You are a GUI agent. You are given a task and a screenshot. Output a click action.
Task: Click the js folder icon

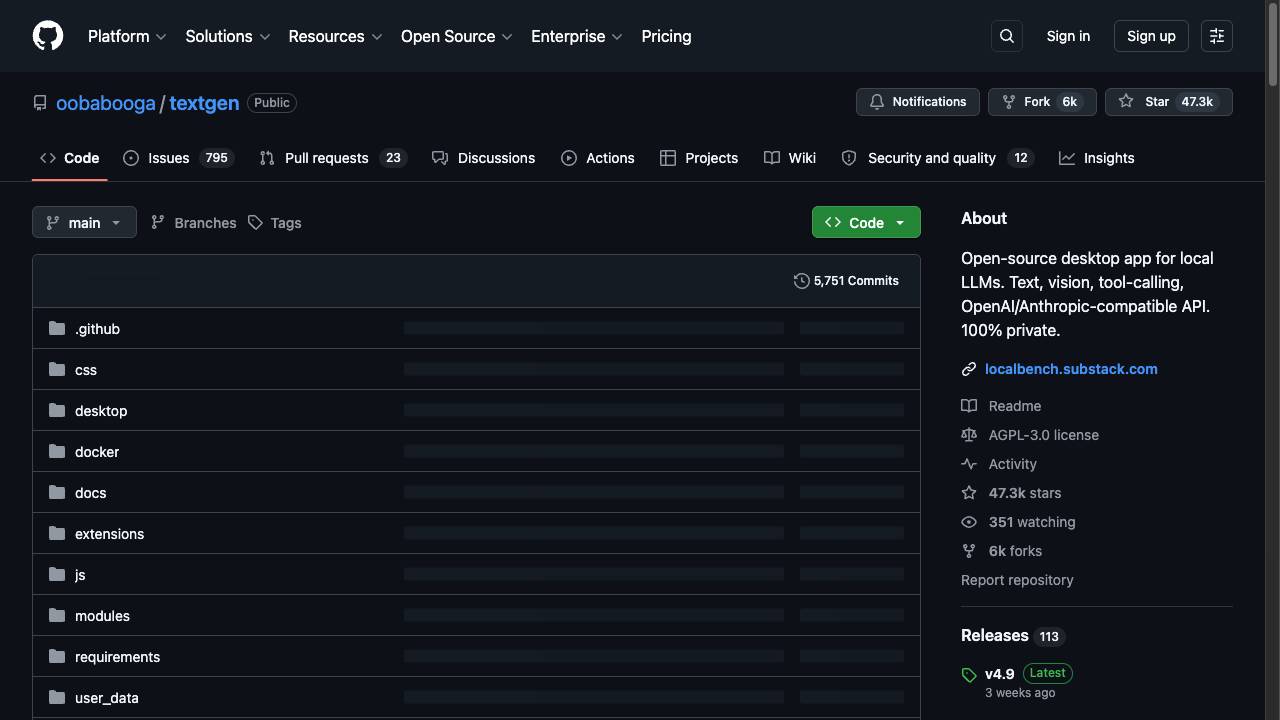[x=57, y=574]
